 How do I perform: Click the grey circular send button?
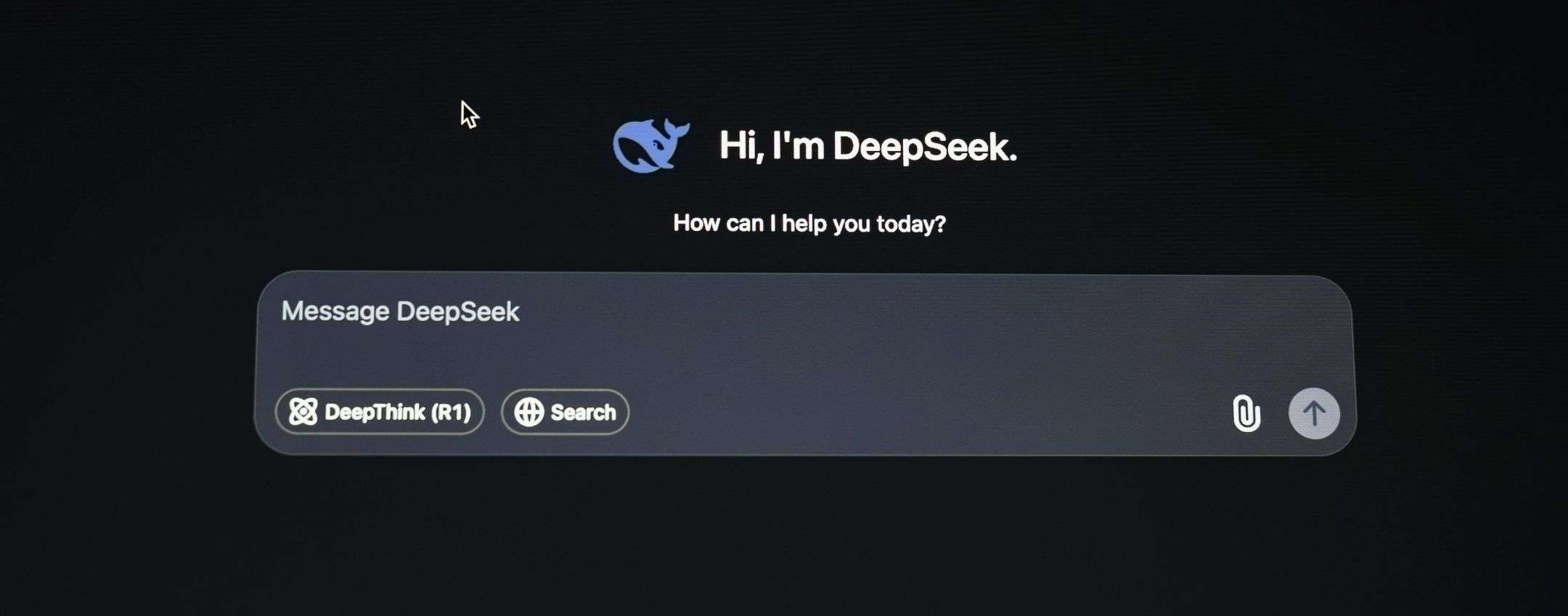pyautogui.click(x=1314, y=413)
